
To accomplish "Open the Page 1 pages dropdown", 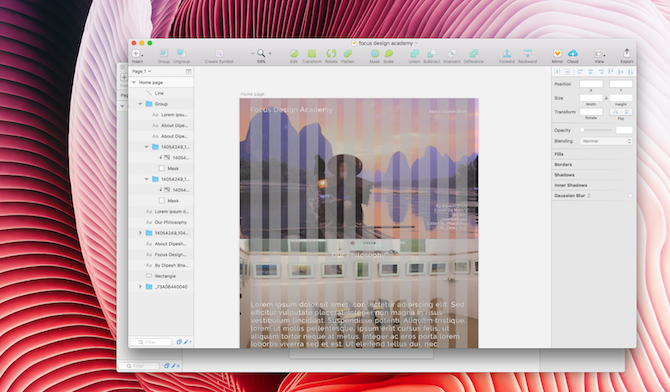I will (141, 71).
